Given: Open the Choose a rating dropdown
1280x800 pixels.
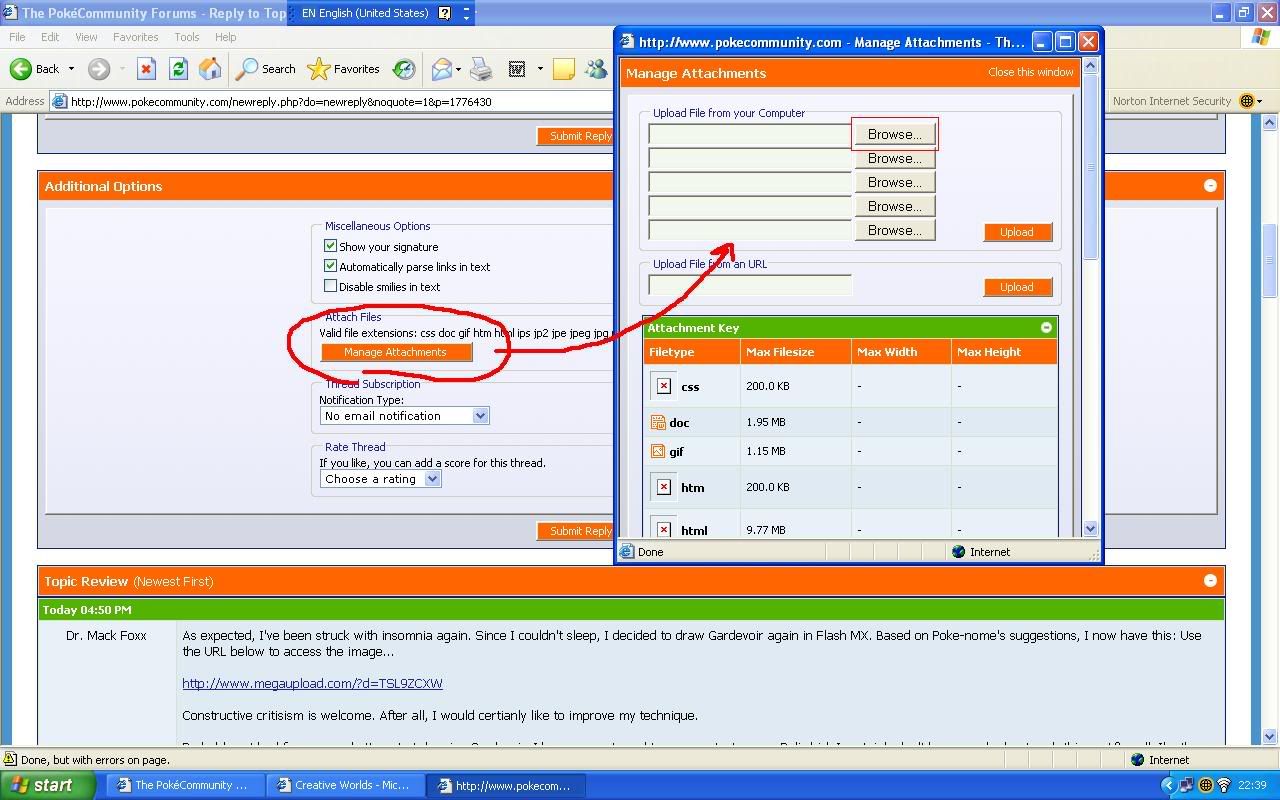Looking at the screenshot, I should click(x=380, y=479).
